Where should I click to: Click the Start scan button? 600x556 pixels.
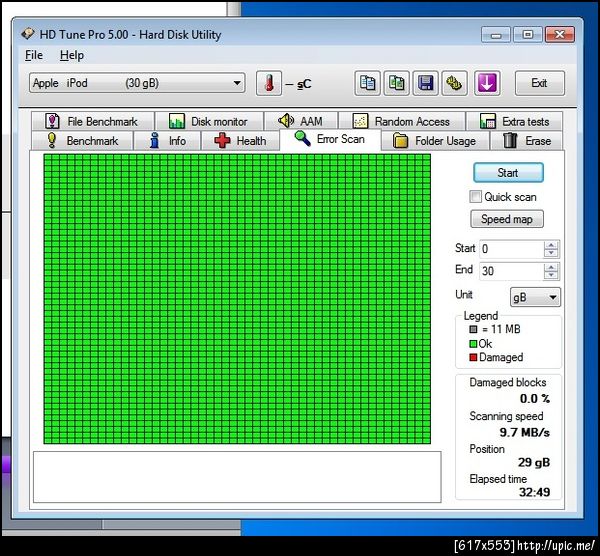508,173
